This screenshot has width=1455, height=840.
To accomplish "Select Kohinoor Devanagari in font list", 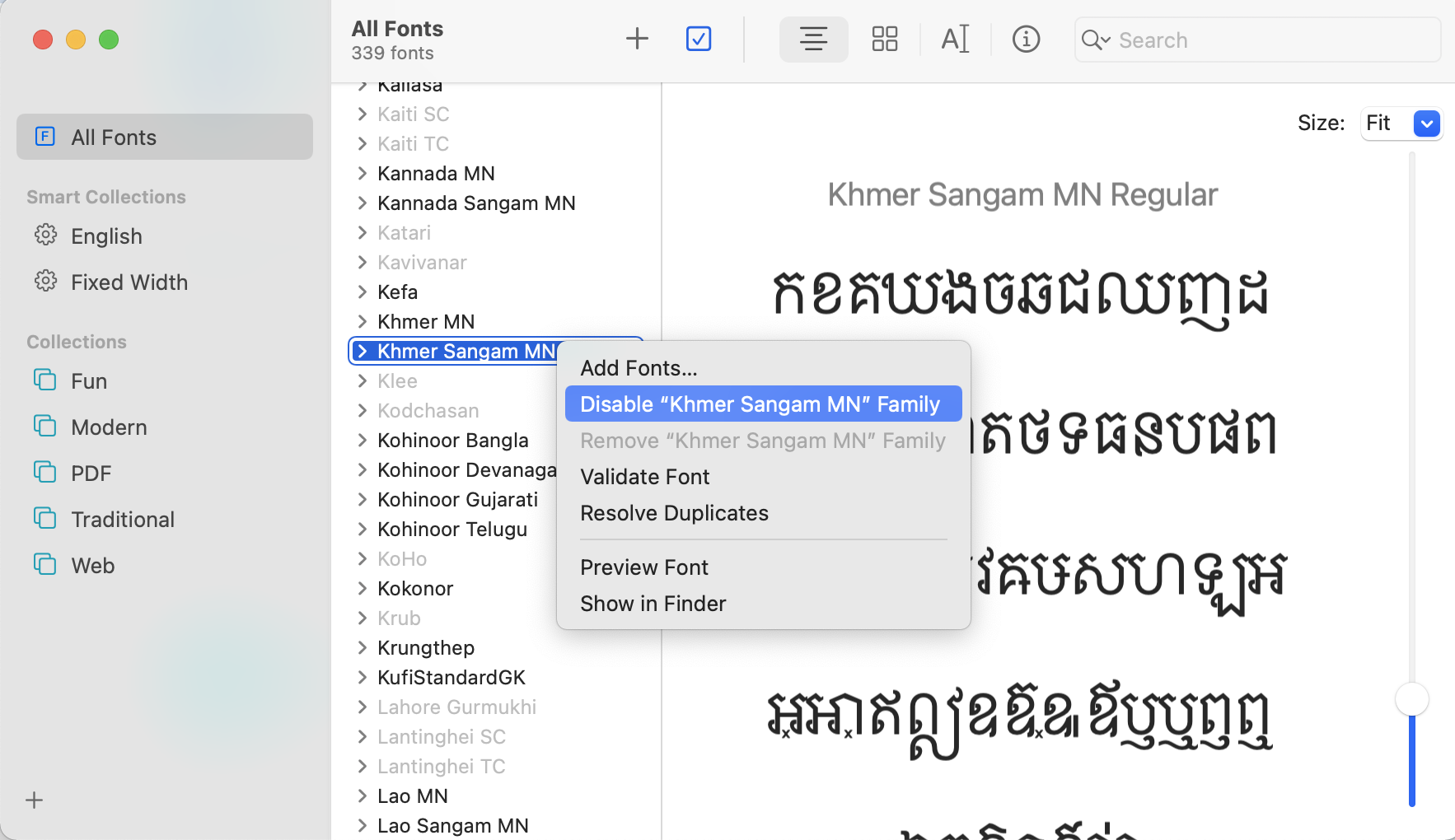I will [467, 470].
